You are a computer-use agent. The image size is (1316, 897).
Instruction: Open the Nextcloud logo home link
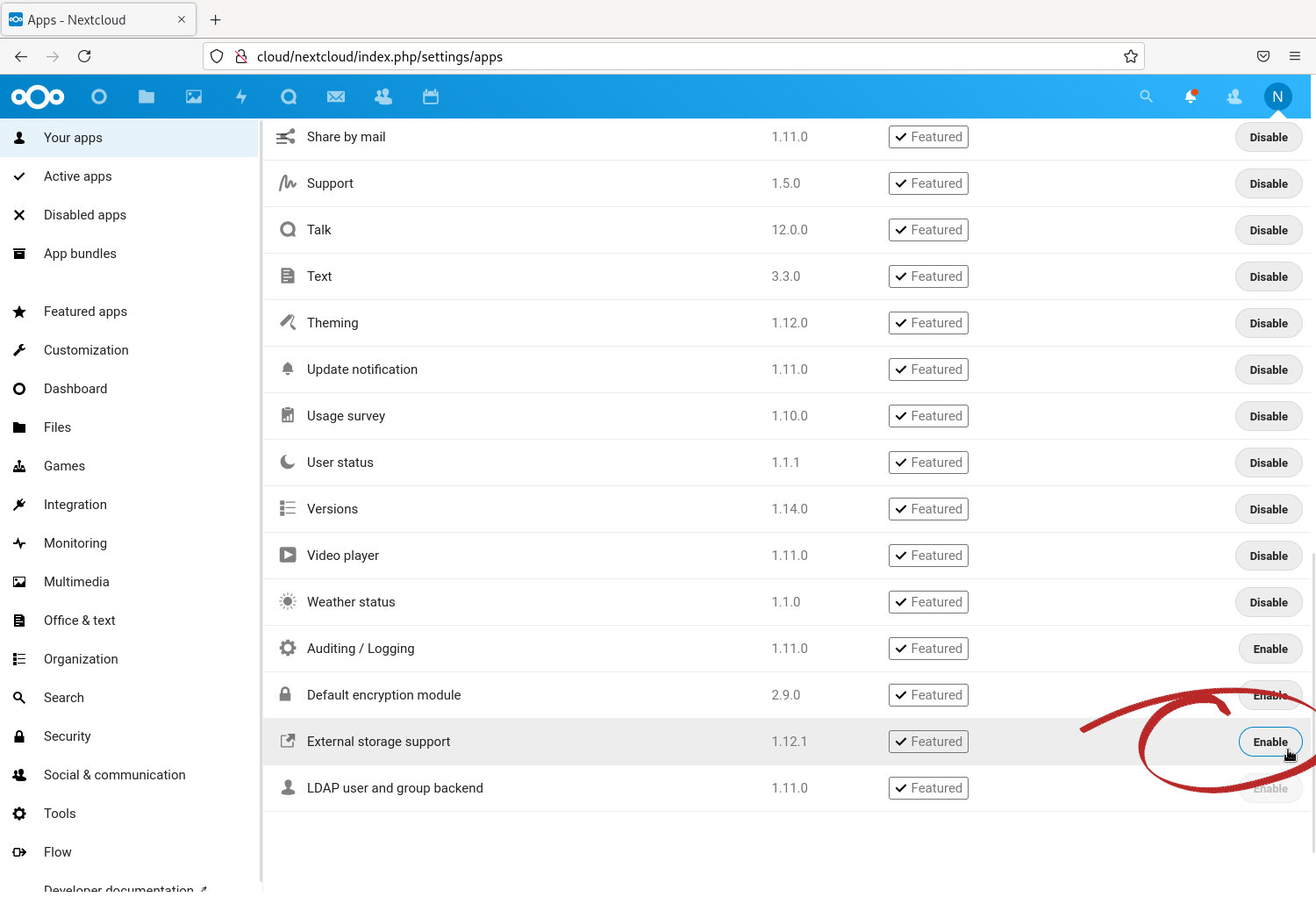[x=38, y=97]
